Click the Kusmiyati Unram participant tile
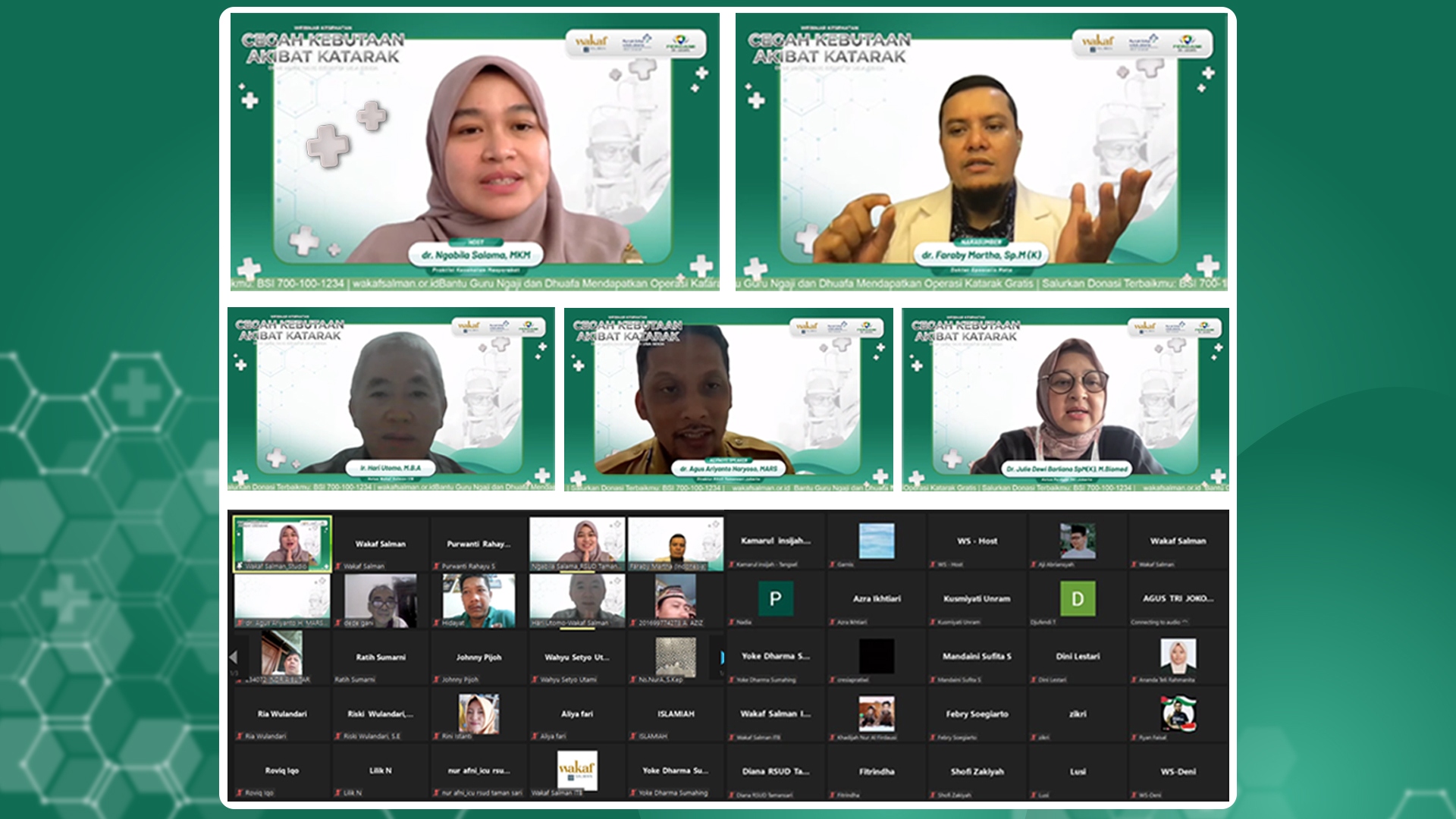The width and height of the screenshot is (1456, 819). tap(977, 599)
